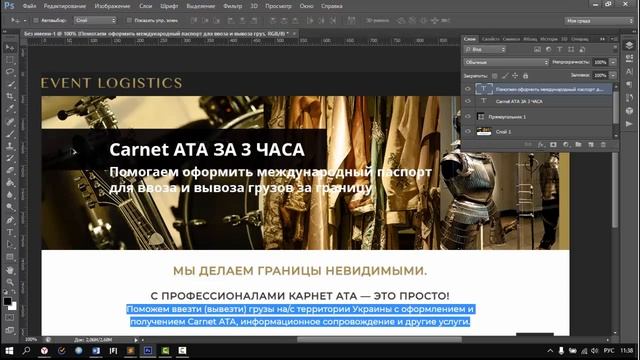Switch to the Свойства tab
The width and height of the screenshot is (640, 360).
(490, 39)
